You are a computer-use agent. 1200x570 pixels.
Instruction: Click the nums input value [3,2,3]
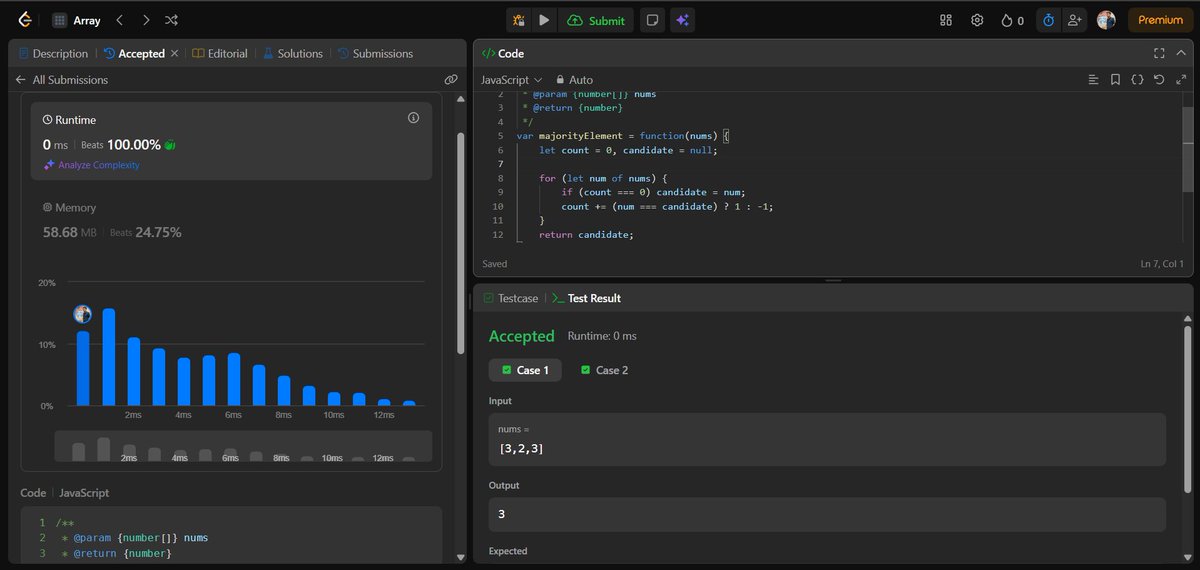pyautogui.click(x=521, y=449)
